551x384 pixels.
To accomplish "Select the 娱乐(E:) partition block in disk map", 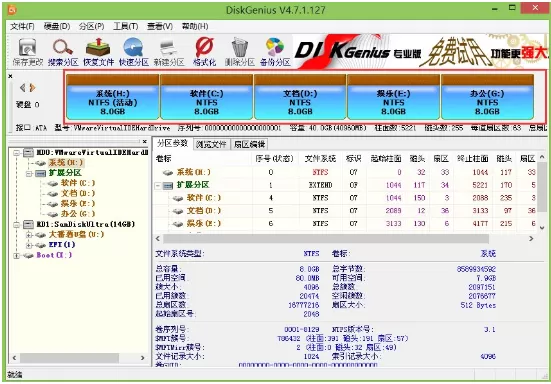I will [394, 97].
